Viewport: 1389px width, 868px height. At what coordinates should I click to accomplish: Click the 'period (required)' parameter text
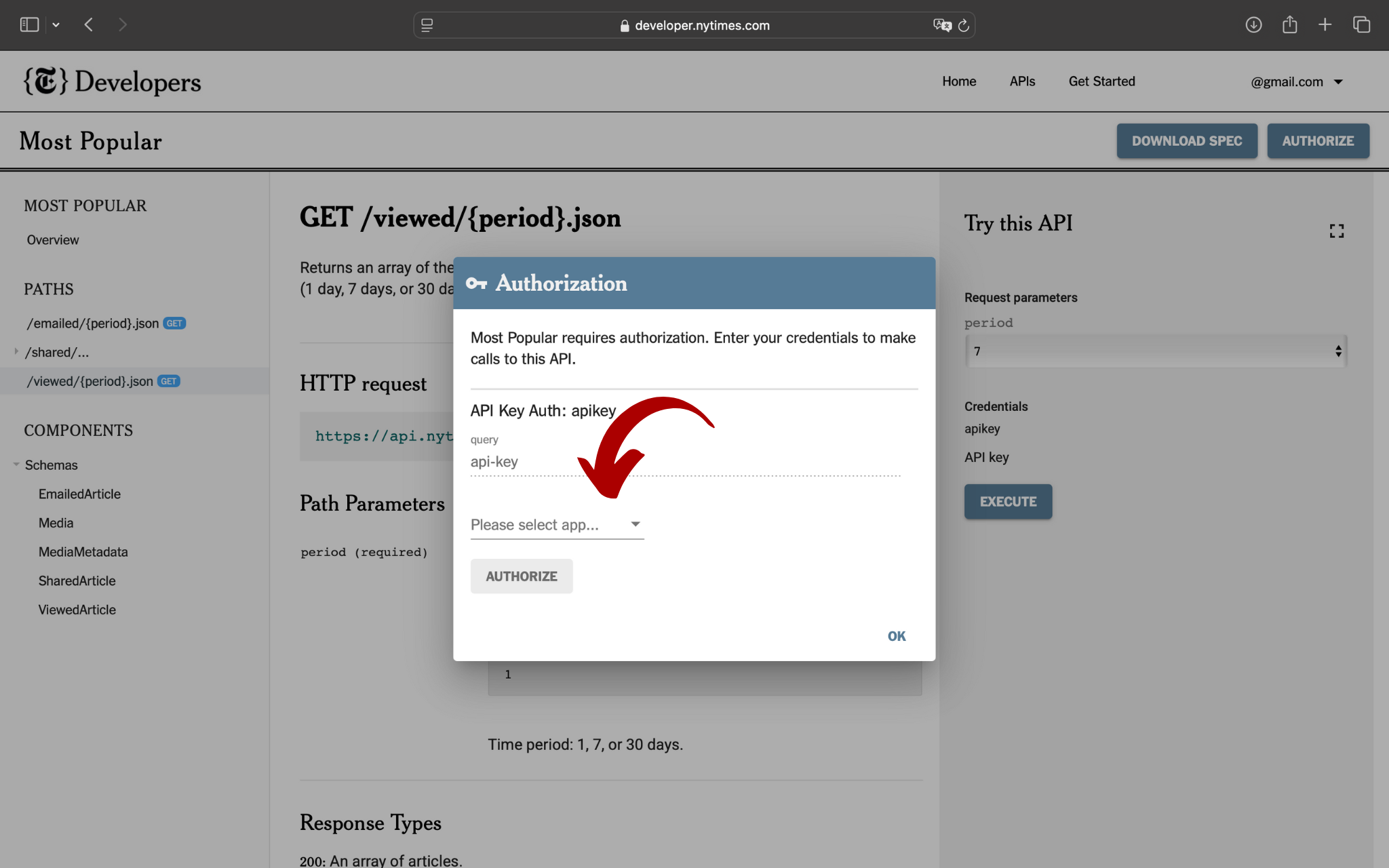coord(364,552)
